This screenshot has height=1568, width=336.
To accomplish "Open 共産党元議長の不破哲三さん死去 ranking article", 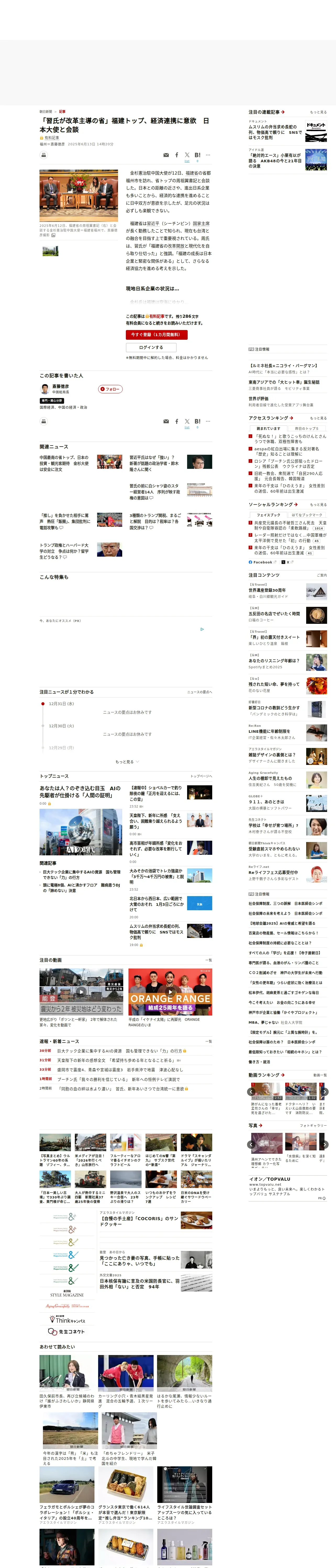I will pyautogui.click(x=290, y=525).
